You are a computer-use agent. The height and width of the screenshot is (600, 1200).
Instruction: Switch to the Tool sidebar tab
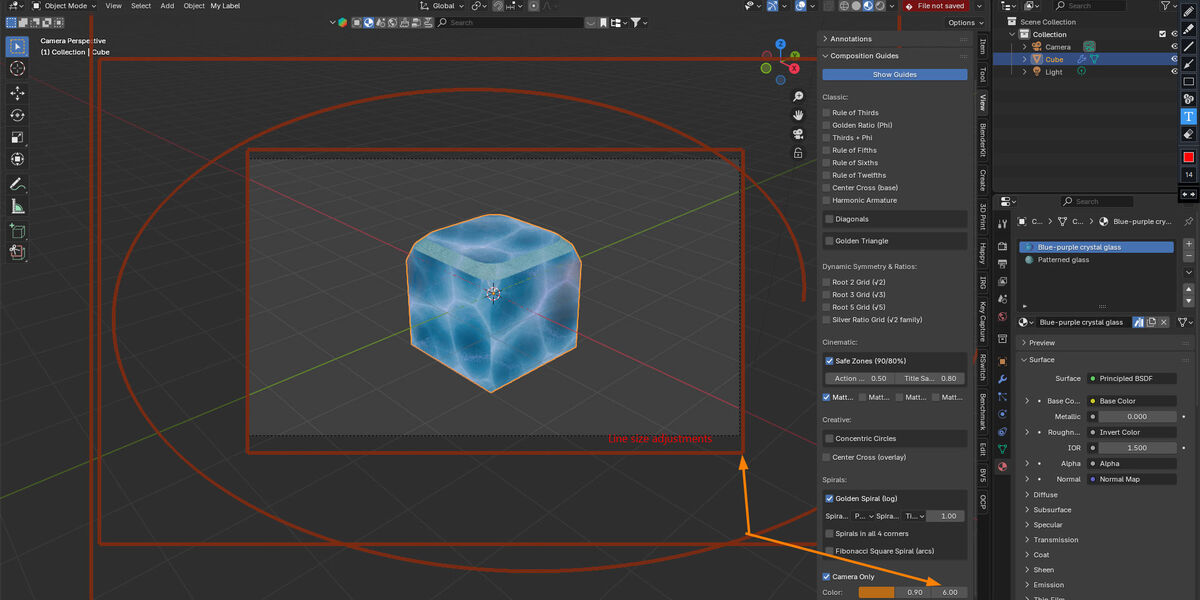[982, 75]
